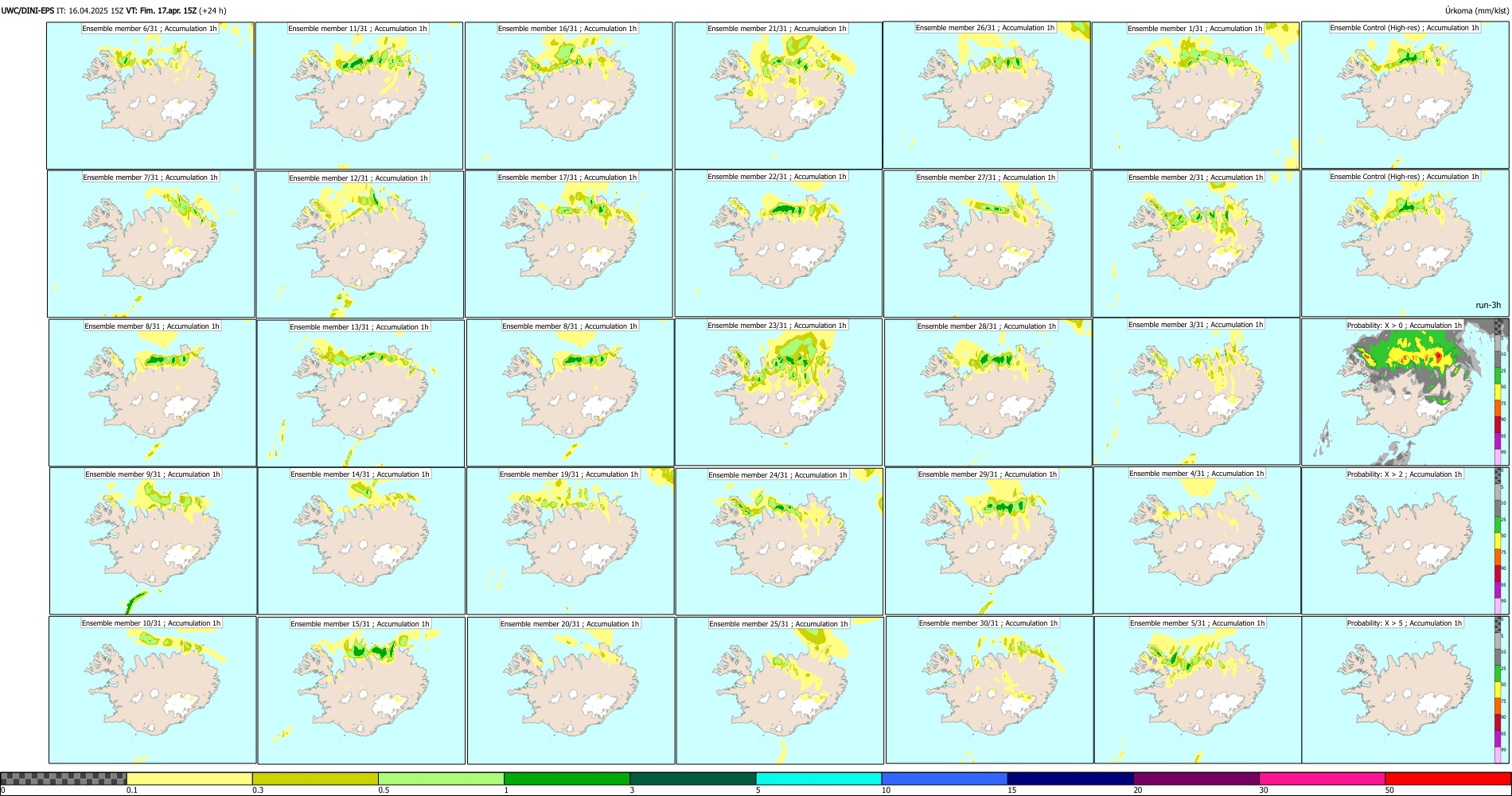1512x796 pixels.
Task: Click the checkered 0–0.1 legend swatch
Action: click(x=64, y=778)
